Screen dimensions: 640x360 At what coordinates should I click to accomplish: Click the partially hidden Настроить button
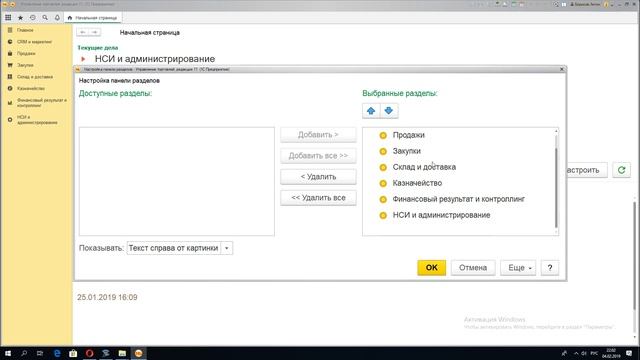pyautogui.click(x=587, y=170)
